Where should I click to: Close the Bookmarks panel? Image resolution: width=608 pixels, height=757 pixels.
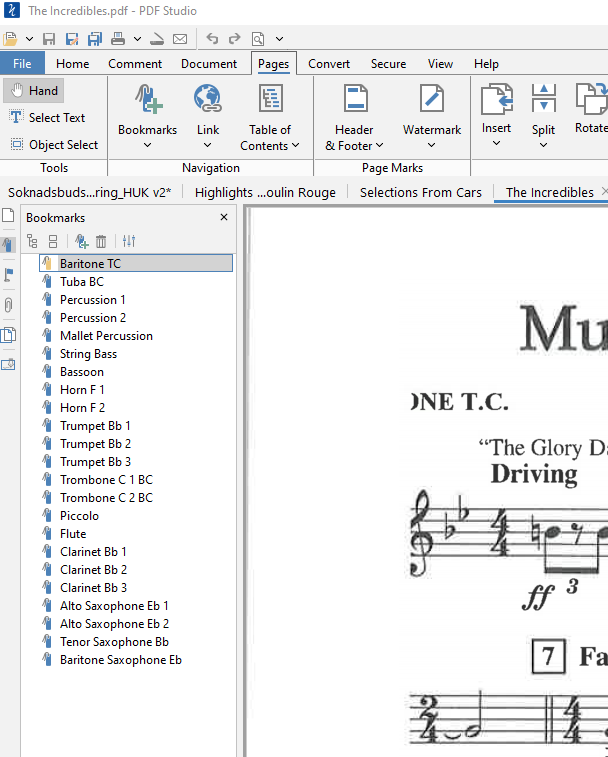tap(224, 217)
